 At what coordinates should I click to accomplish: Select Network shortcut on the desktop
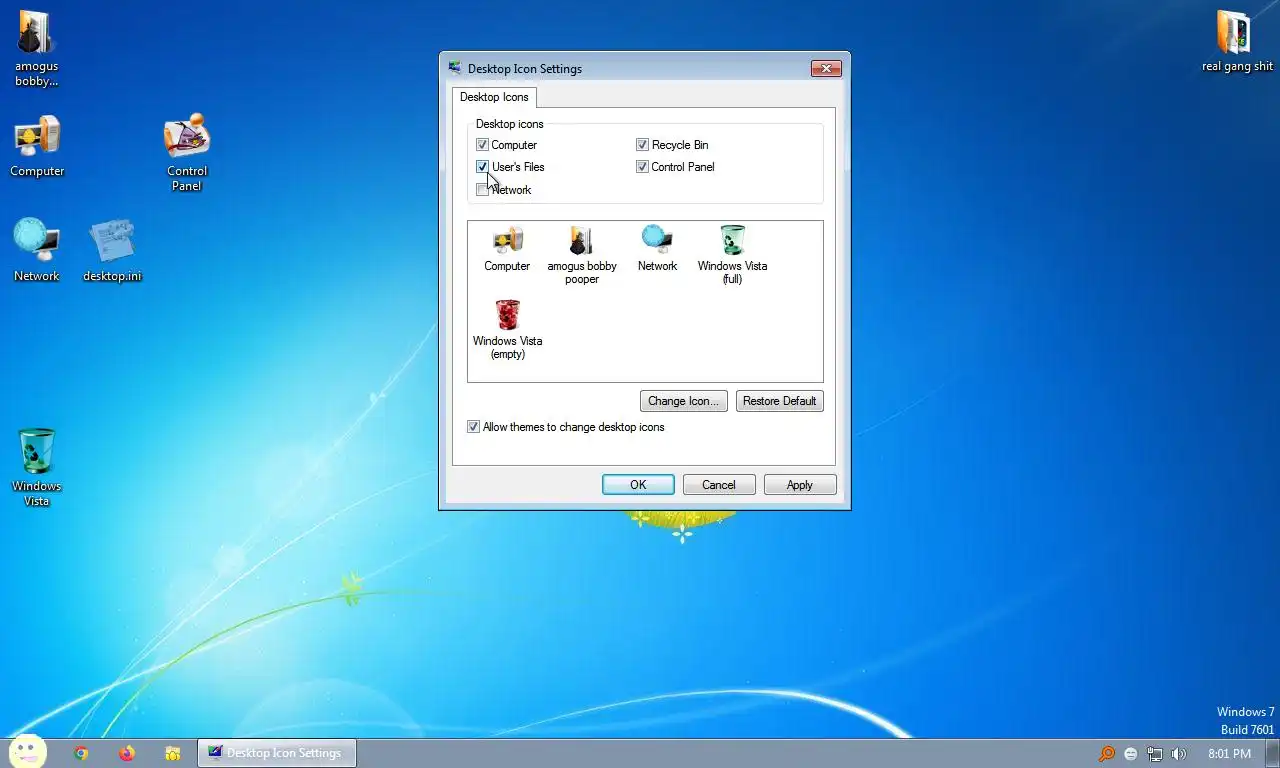pyautogui.click(x=37, y=251)
